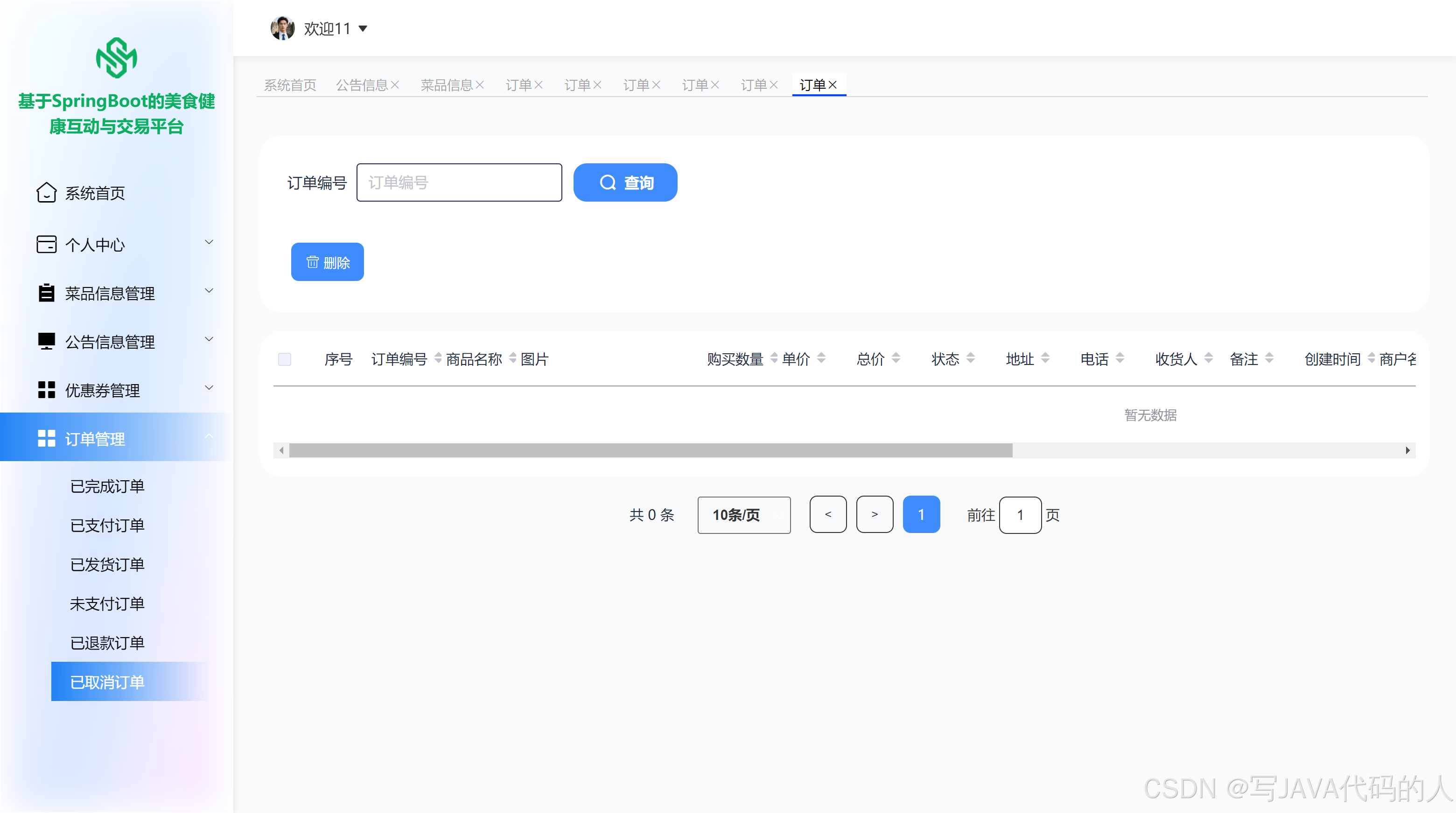The image size is (1456, 813).
Task: Sort by 收货人 column arrows
Action: (1209, 358)
